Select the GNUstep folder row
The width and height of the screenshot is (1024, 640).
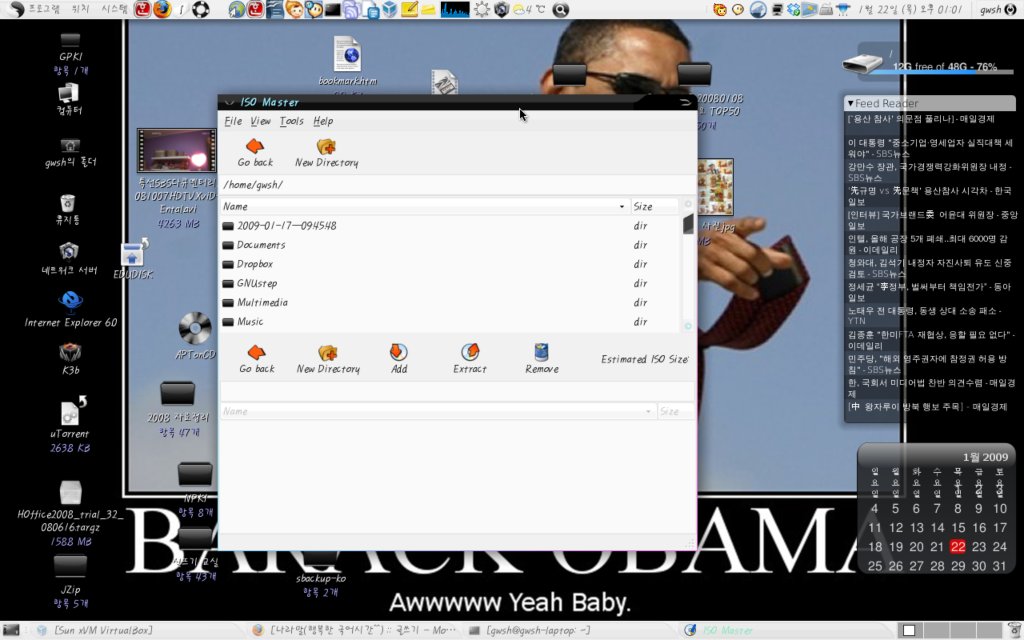pyautogui.click(x=451, y=283)
